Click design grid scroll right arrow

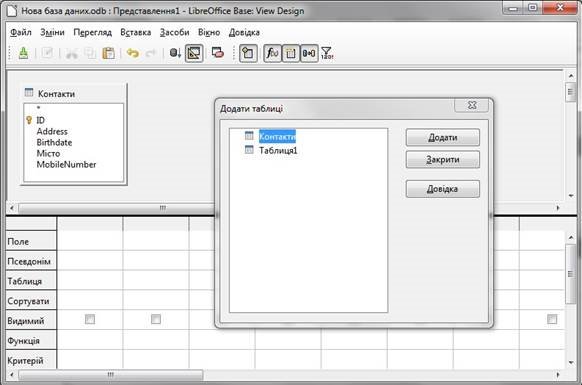pyautogui.click(x=558, y=375)
